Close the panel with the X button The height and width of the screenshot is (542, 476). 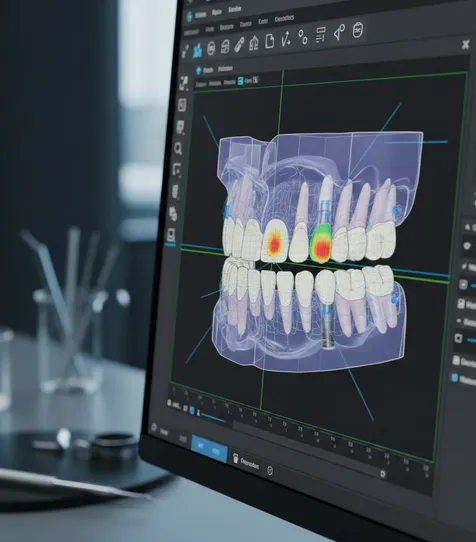465,44
